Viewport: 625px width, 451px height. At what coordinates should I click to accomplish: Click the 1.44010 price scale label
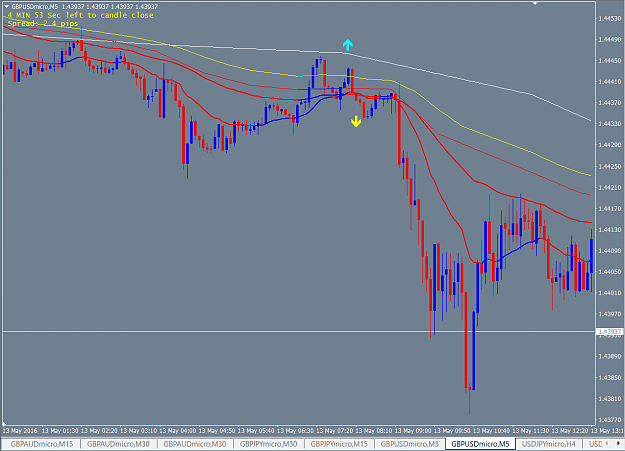click(x=610, y=293)
